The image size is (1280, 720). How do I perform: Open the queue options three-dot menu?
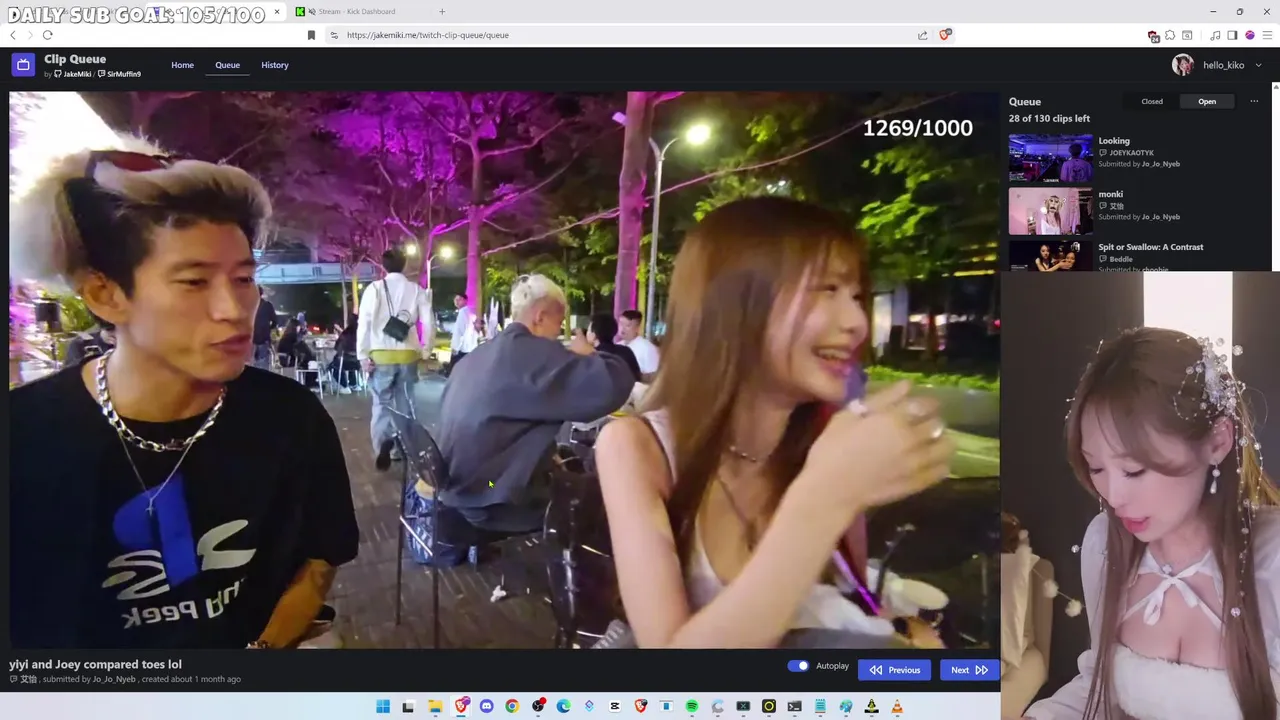point(1254,101)
